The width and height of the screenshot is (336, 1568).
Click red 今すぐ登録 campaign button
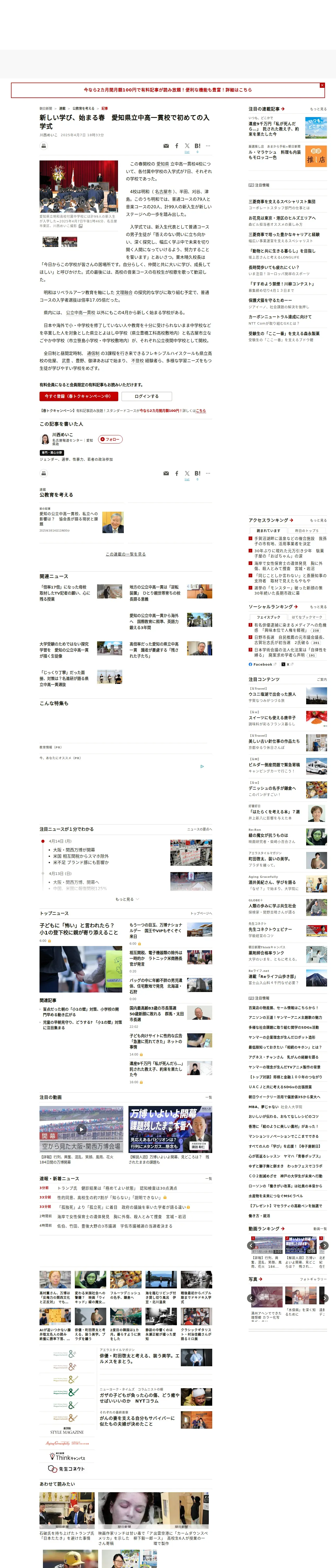click(79, 396)
